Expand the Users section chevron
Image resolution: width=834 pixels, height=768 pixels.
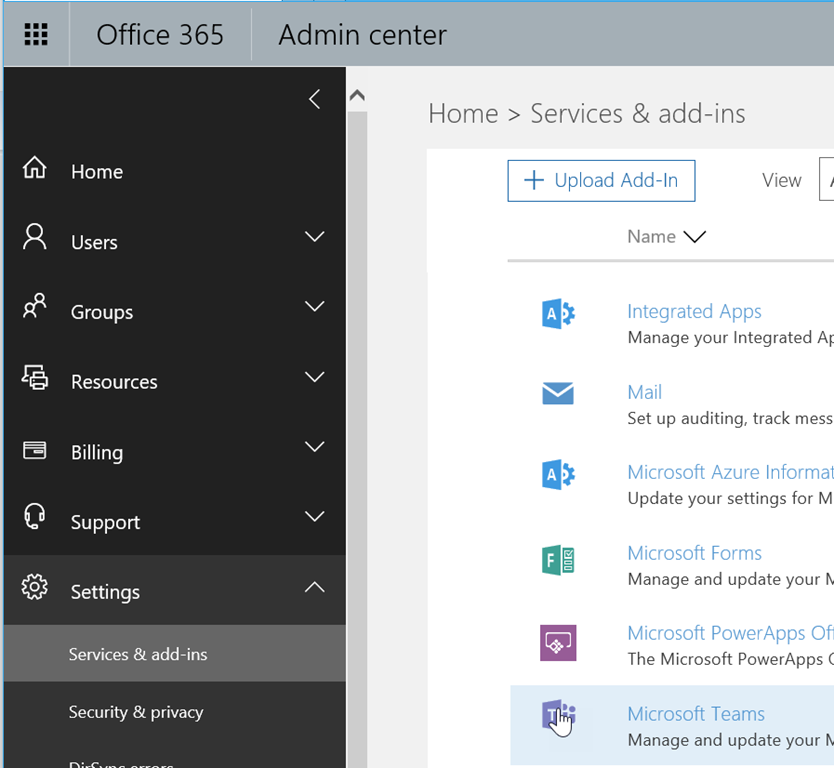(314, 237)
